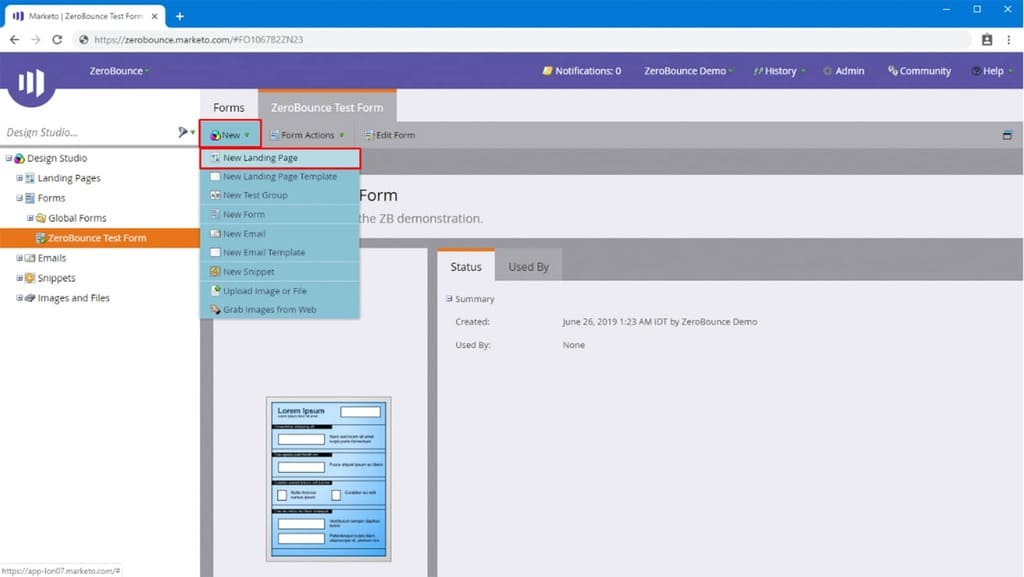This screenshot has width=1024, height=577.
Task: Open the form preview thumbnail
Action: point(328,479)
